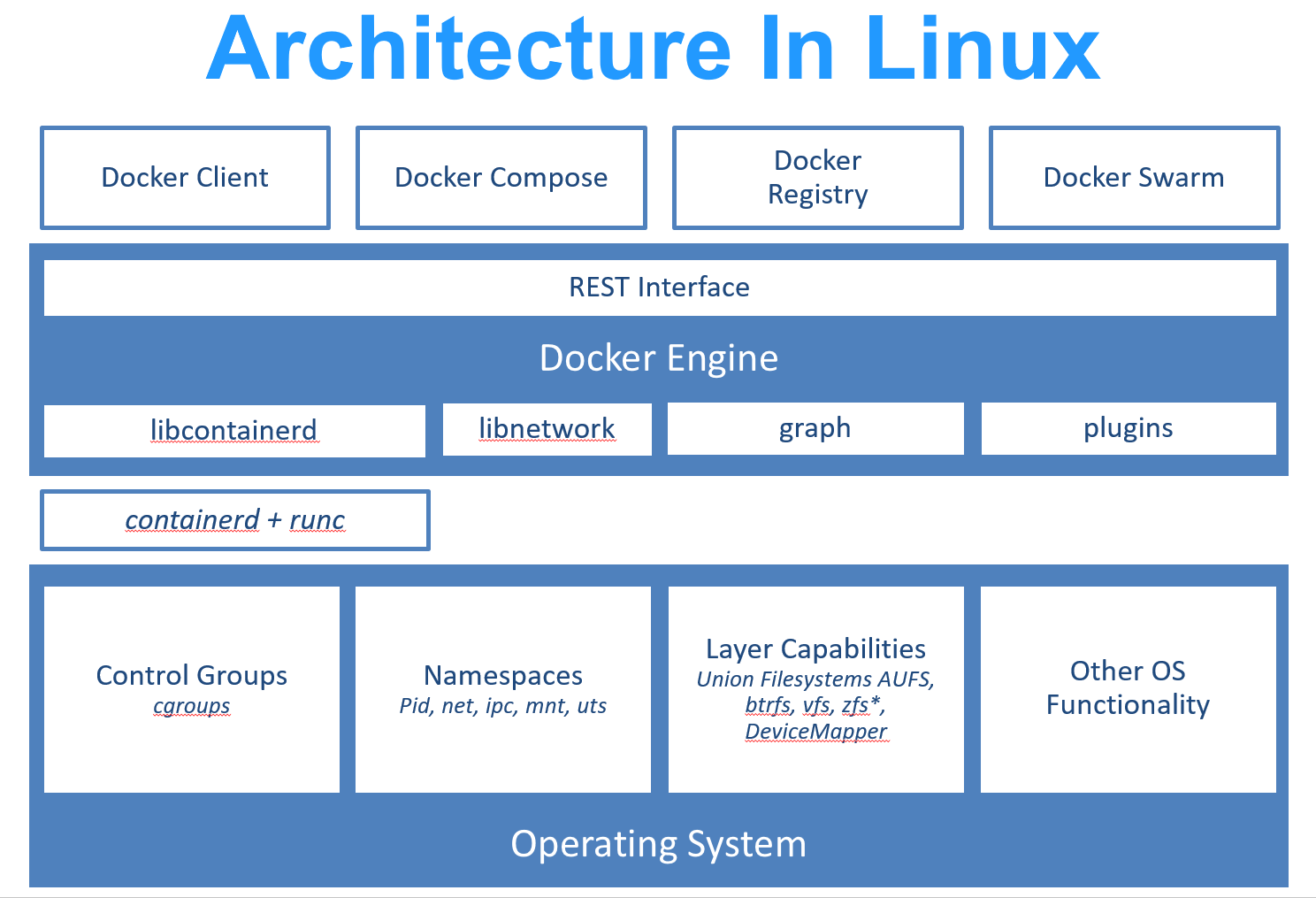
Task: Click the graph component inside Docker Engine
Action: [x=815, y=428]
